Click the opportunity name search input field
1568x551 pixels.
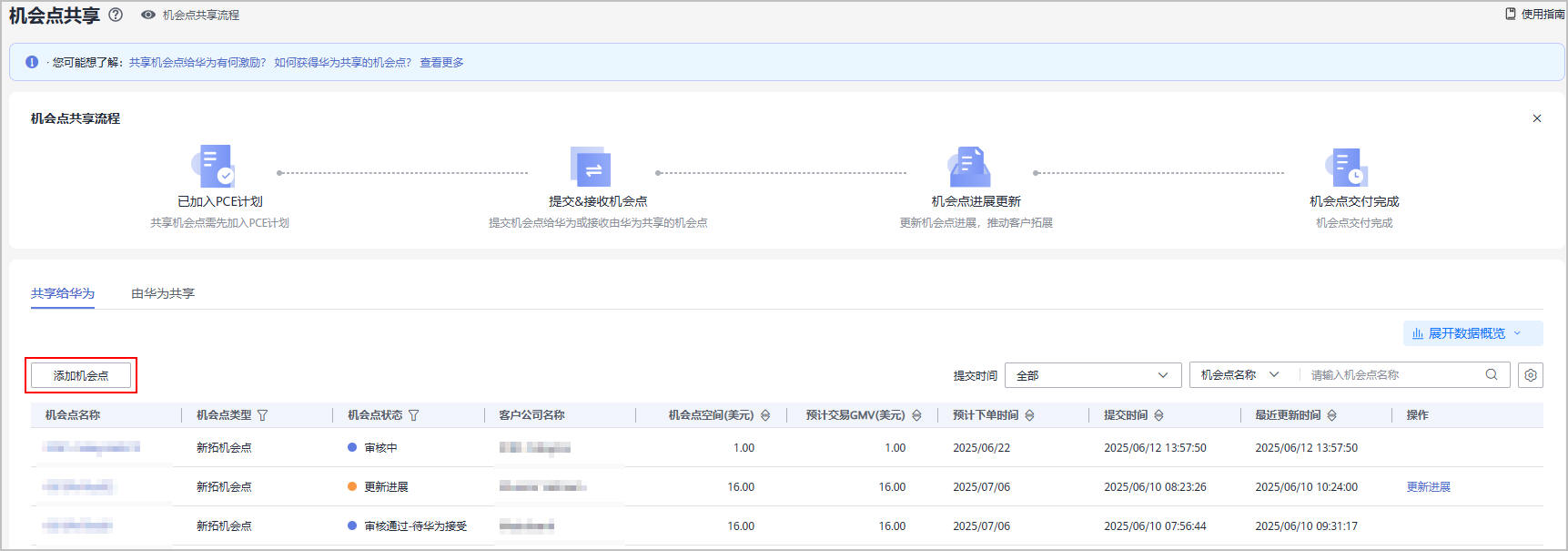click(1392, 375)
